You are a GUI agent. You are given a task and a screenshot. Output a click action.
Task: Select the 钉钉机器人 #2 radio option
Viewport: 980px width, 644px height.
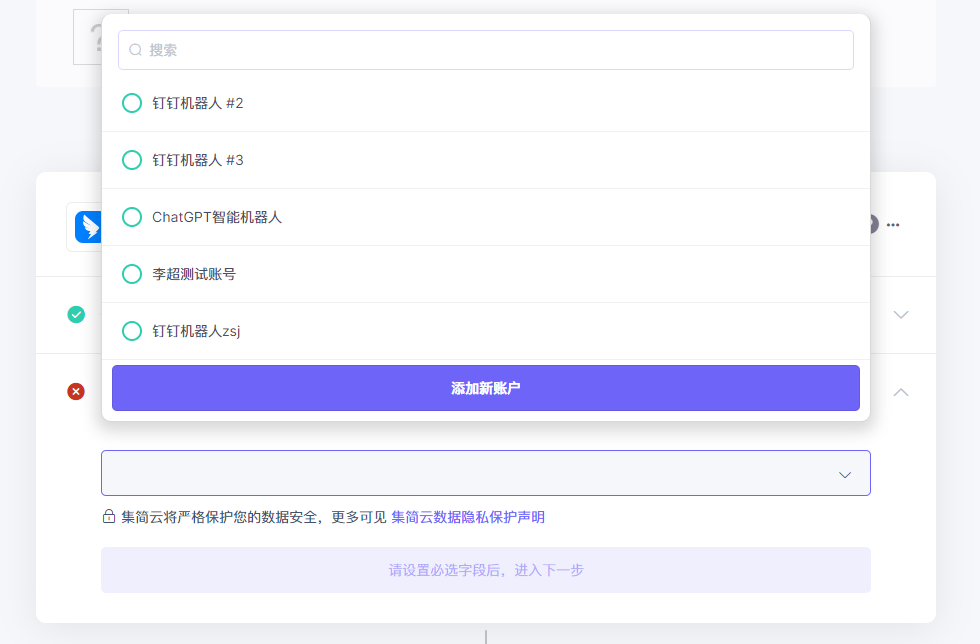pos(132,103)
